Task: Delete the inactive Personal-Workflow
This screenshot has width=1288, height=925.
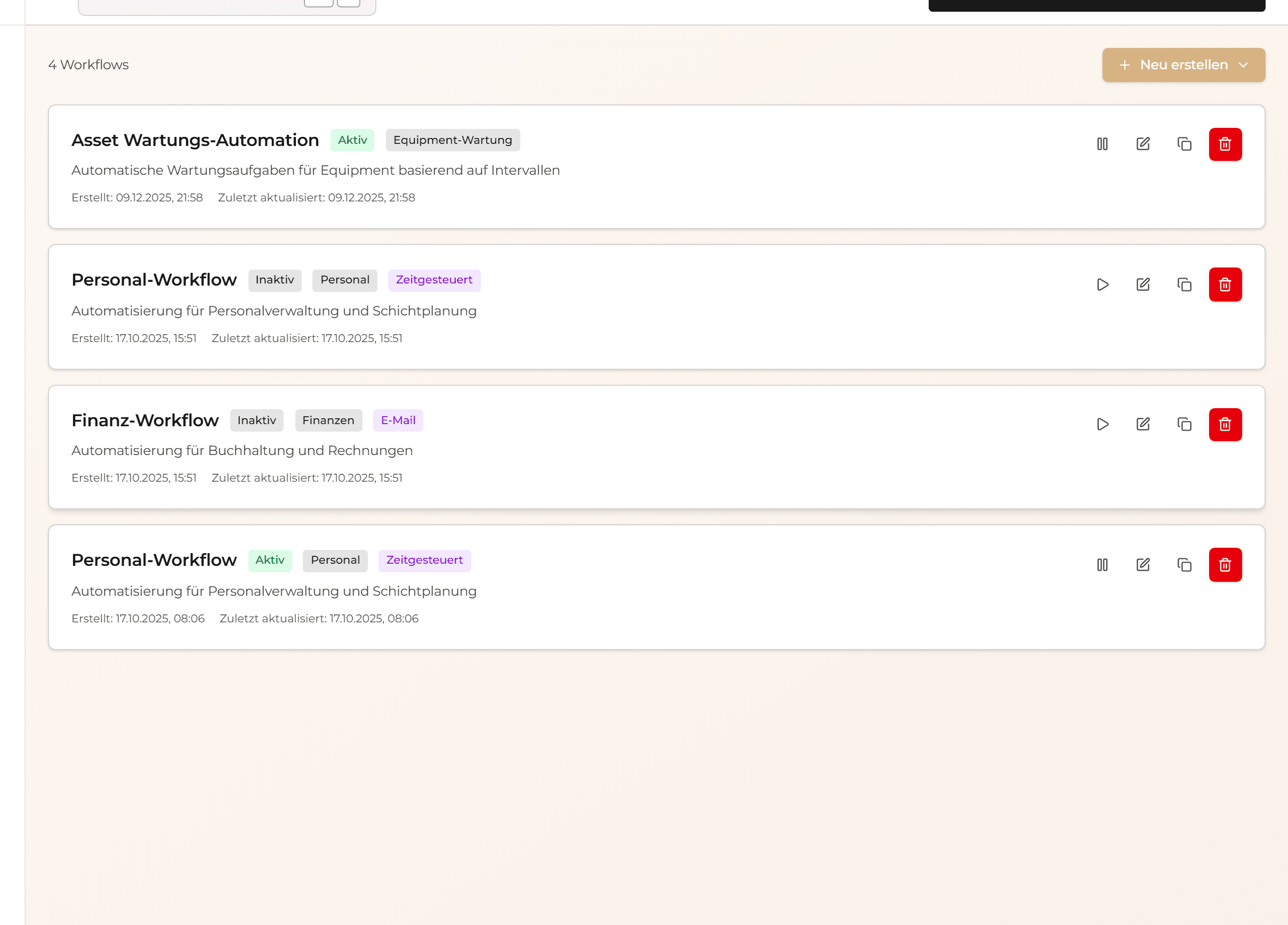Action: point(1225,285)
